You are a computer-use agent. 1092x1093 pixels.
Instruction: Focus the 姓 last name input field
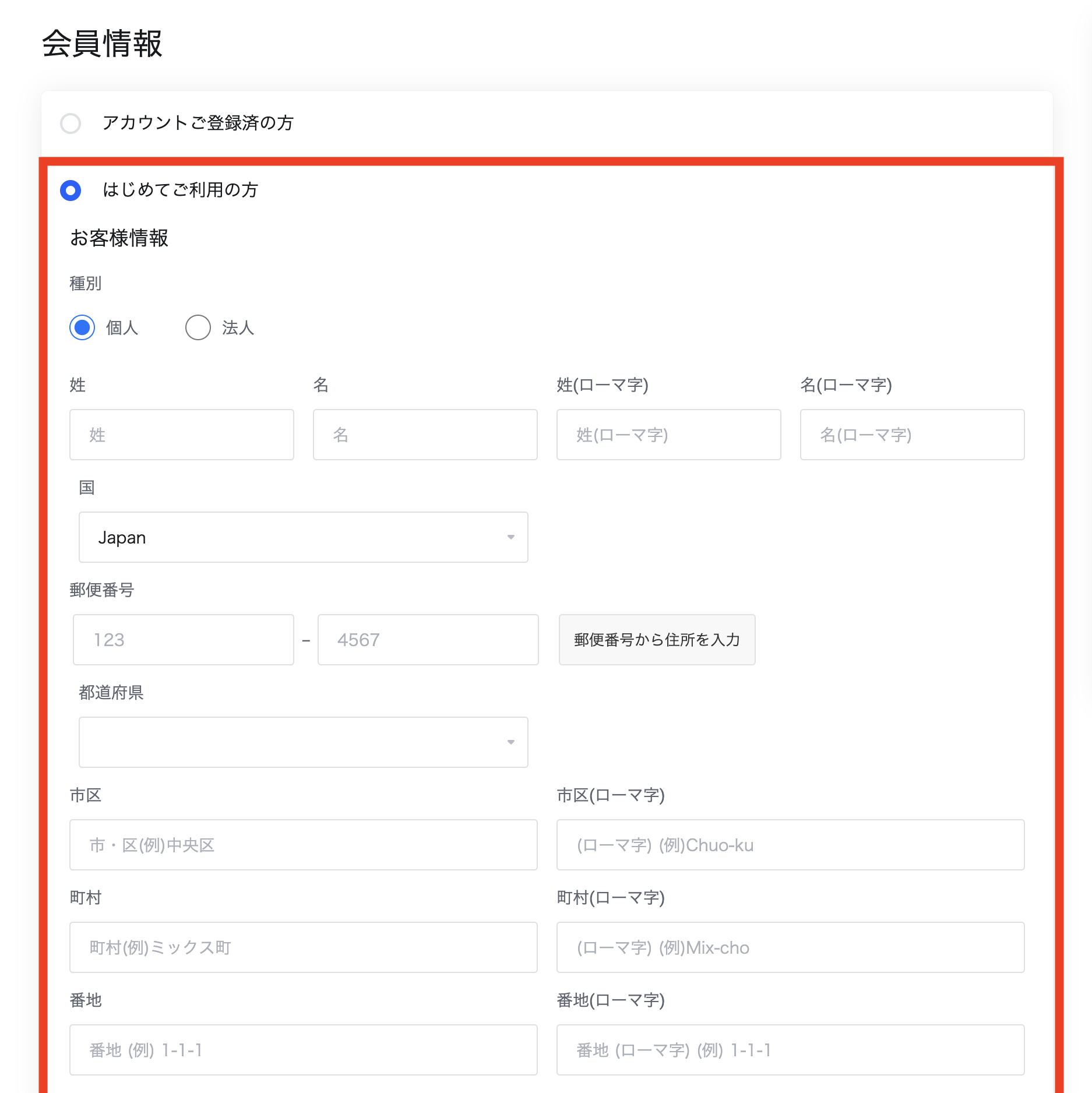[182, 435]
